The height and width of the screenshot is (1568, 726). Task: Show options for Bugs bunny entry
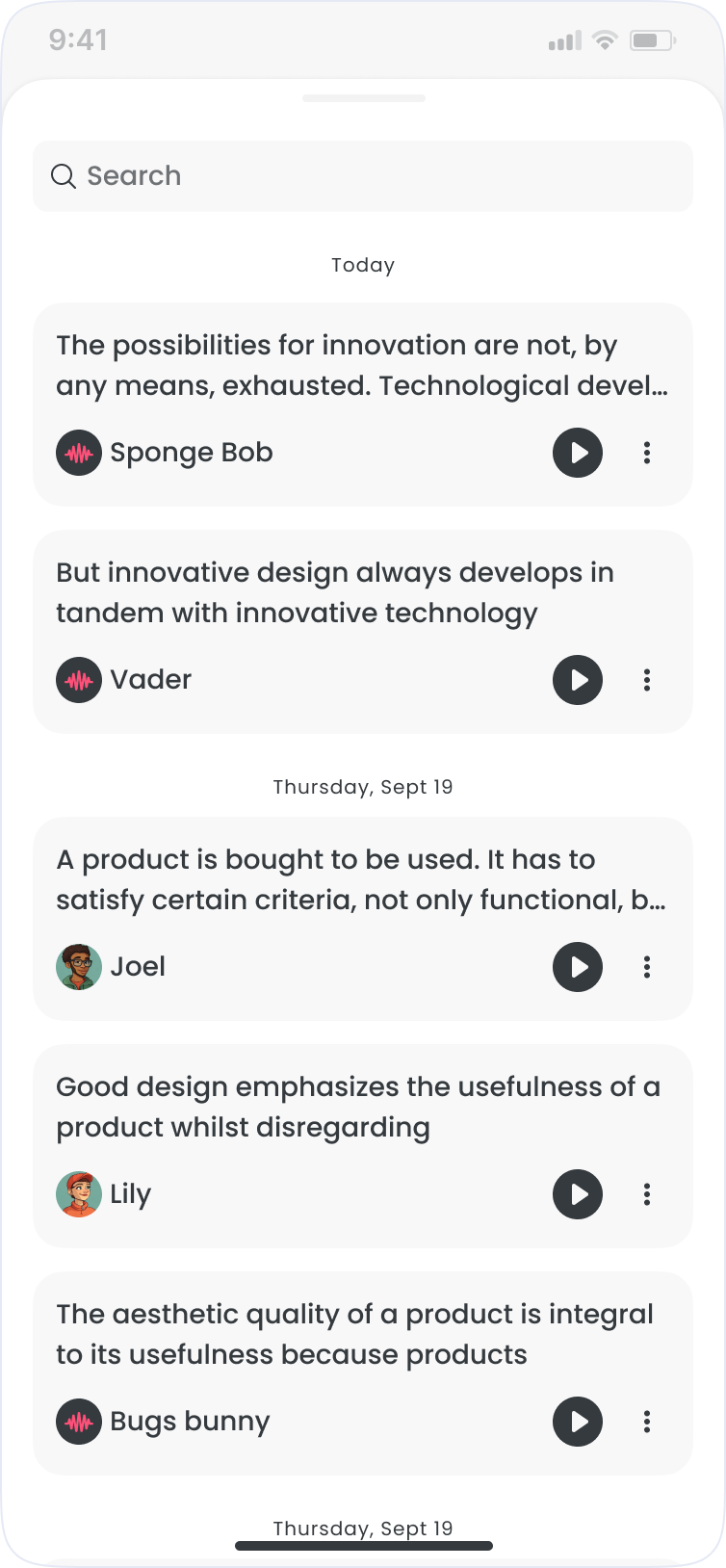[x=647, y=1422]
